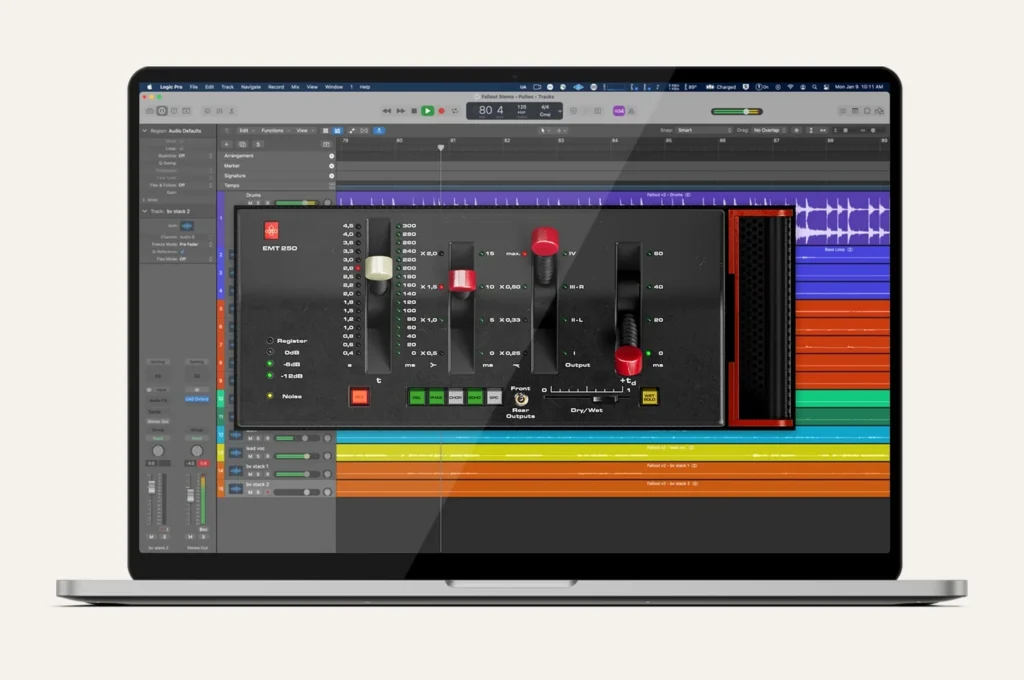This screenshot has height=680, width=1024.
Task: Open the tracks area View dropdown
Action: (x=304, y=131)
